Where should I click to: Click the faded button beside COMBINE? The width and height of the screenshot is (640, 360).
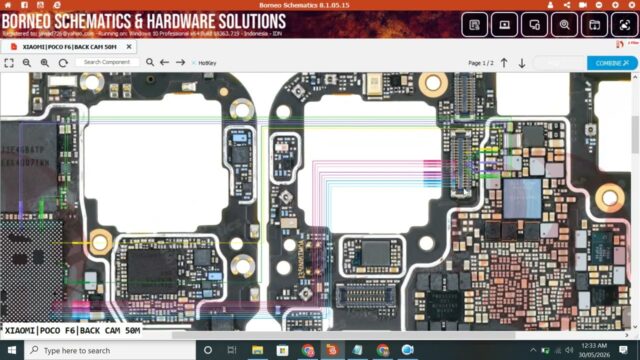pyautogui.click(x=559, y=63)
